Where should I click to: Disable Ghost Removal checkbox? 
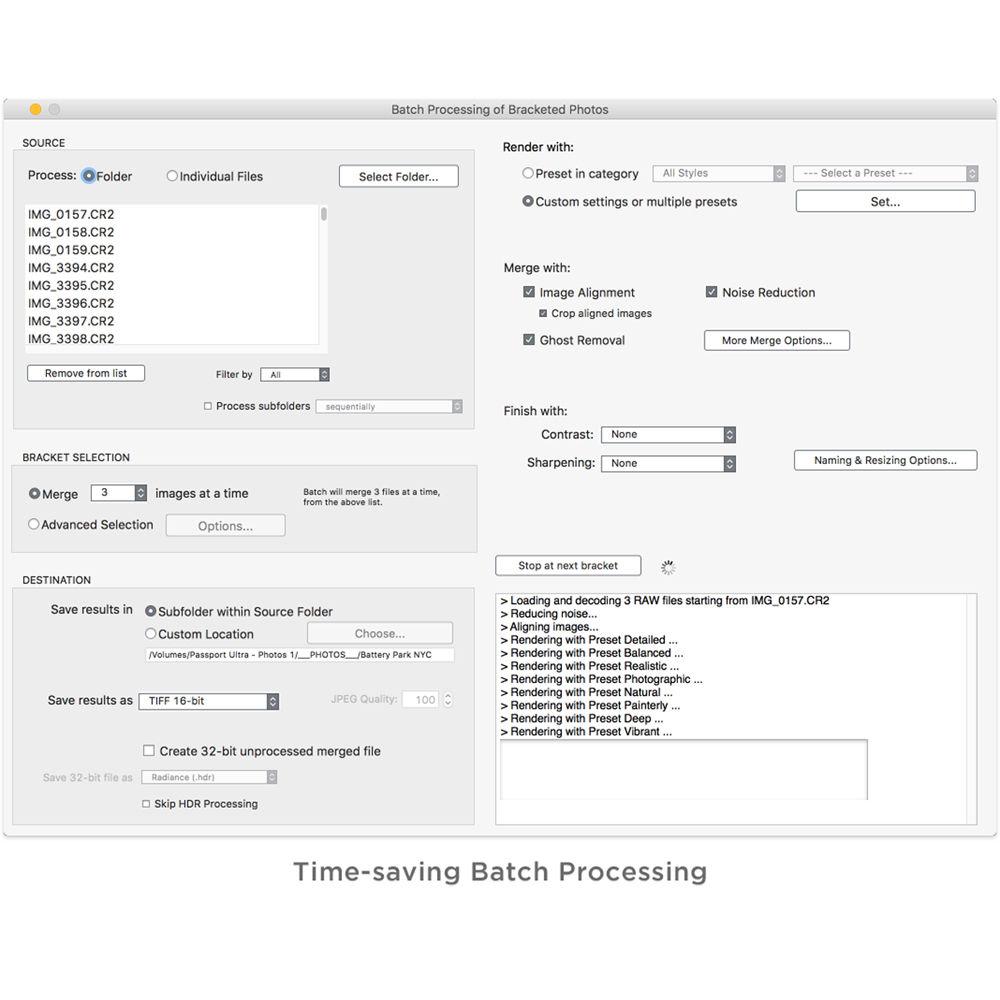(x=529, y=340)
